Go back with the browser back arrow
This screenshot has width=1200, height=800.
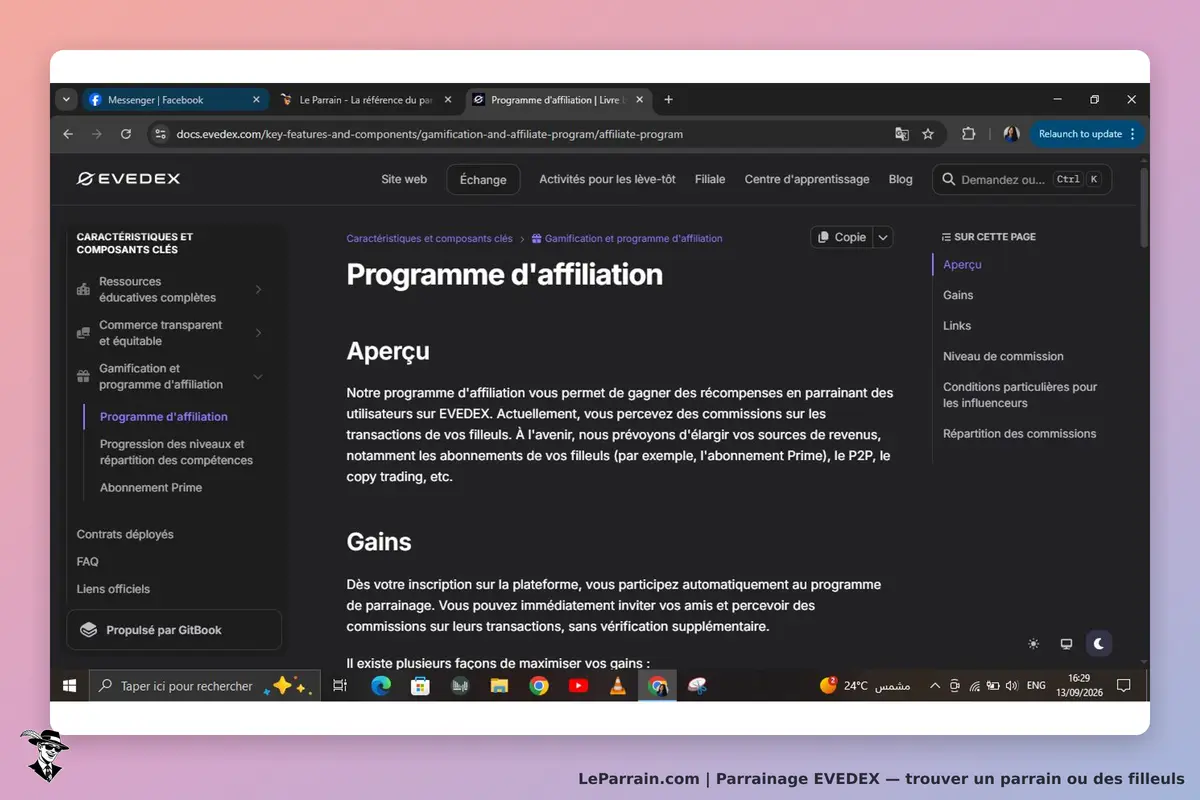pos(68,134)
